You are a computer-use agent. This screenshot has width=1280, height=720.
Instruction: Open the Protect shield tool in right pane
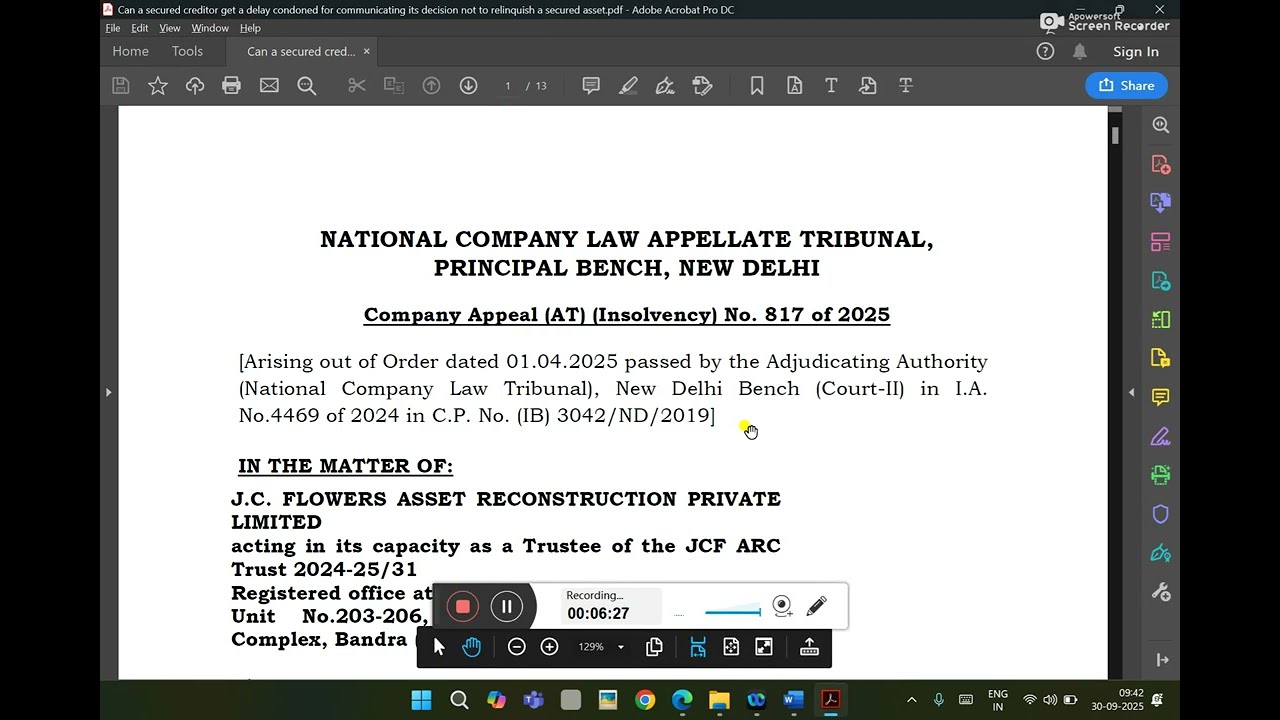point(1160,514)
